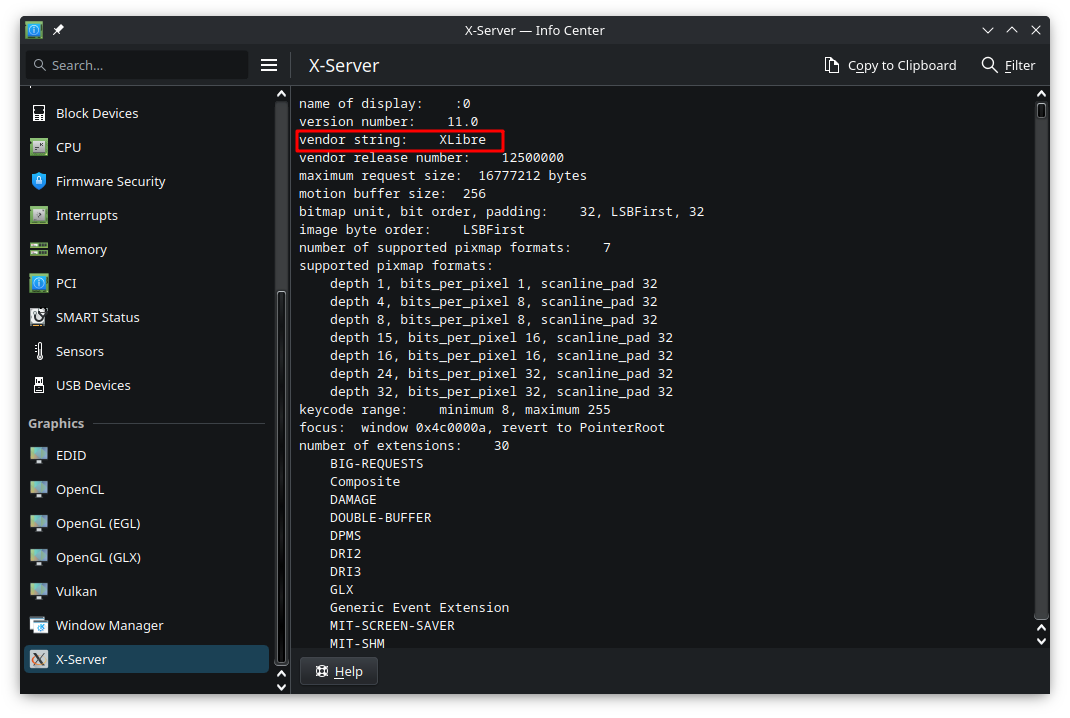Click the Help lifebuoy icon
The image size is (1070, 718).
pyautogui.click(x=322, y=672)
